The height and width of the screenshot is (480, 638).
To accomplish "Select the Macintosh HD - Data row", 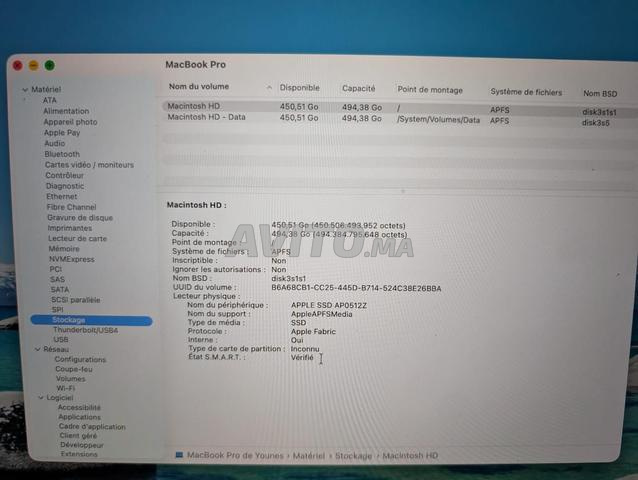I will (x=206, y=119).
